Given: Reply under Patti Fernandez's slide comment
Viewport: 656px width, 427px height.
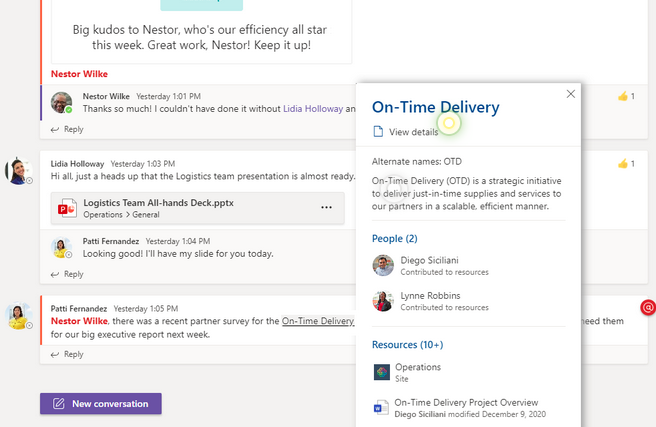Looking at the screenshot, I should point(67,274).
